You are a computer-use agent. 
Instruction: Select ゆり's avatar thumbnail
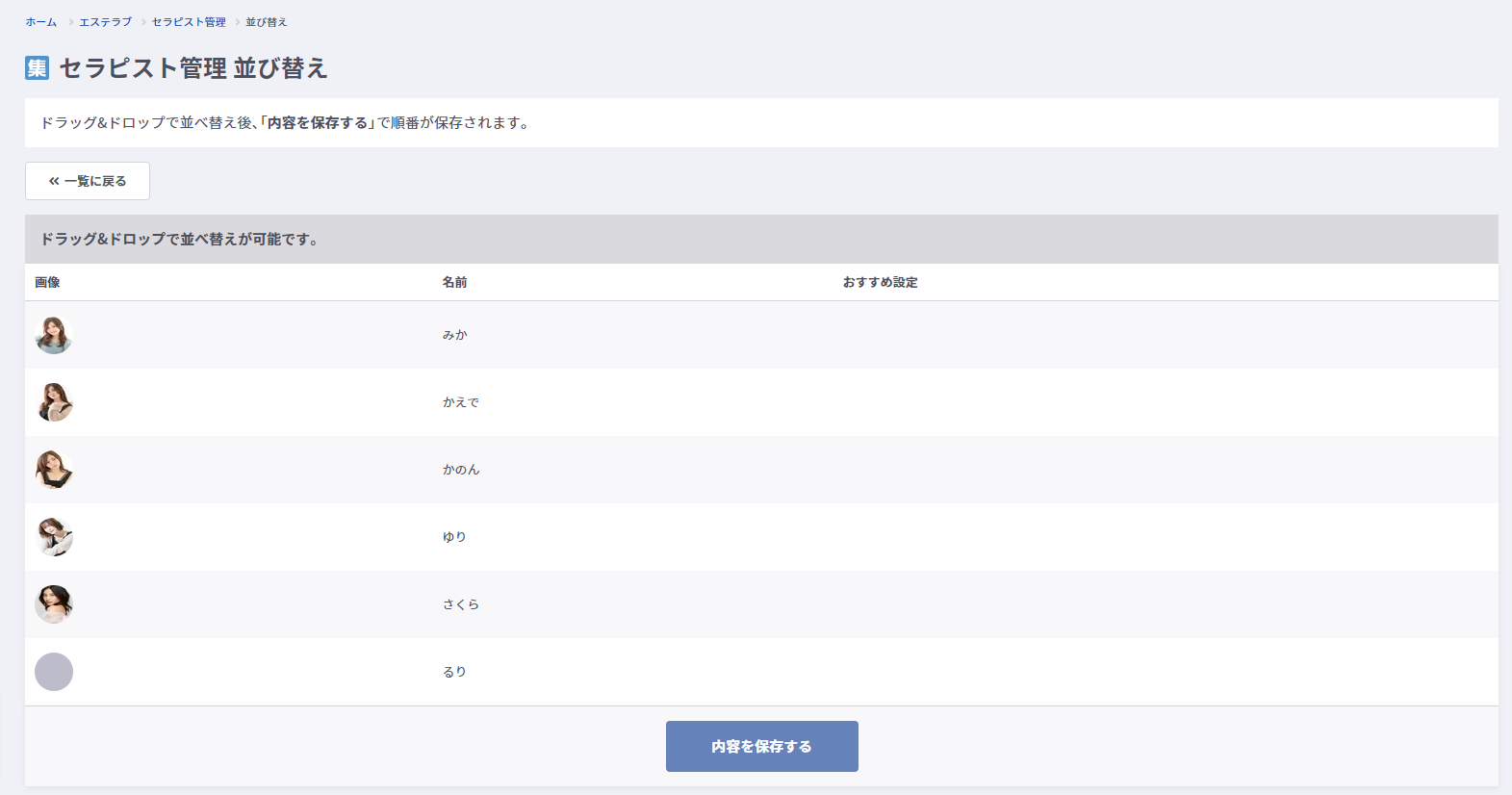click(54, 537)
